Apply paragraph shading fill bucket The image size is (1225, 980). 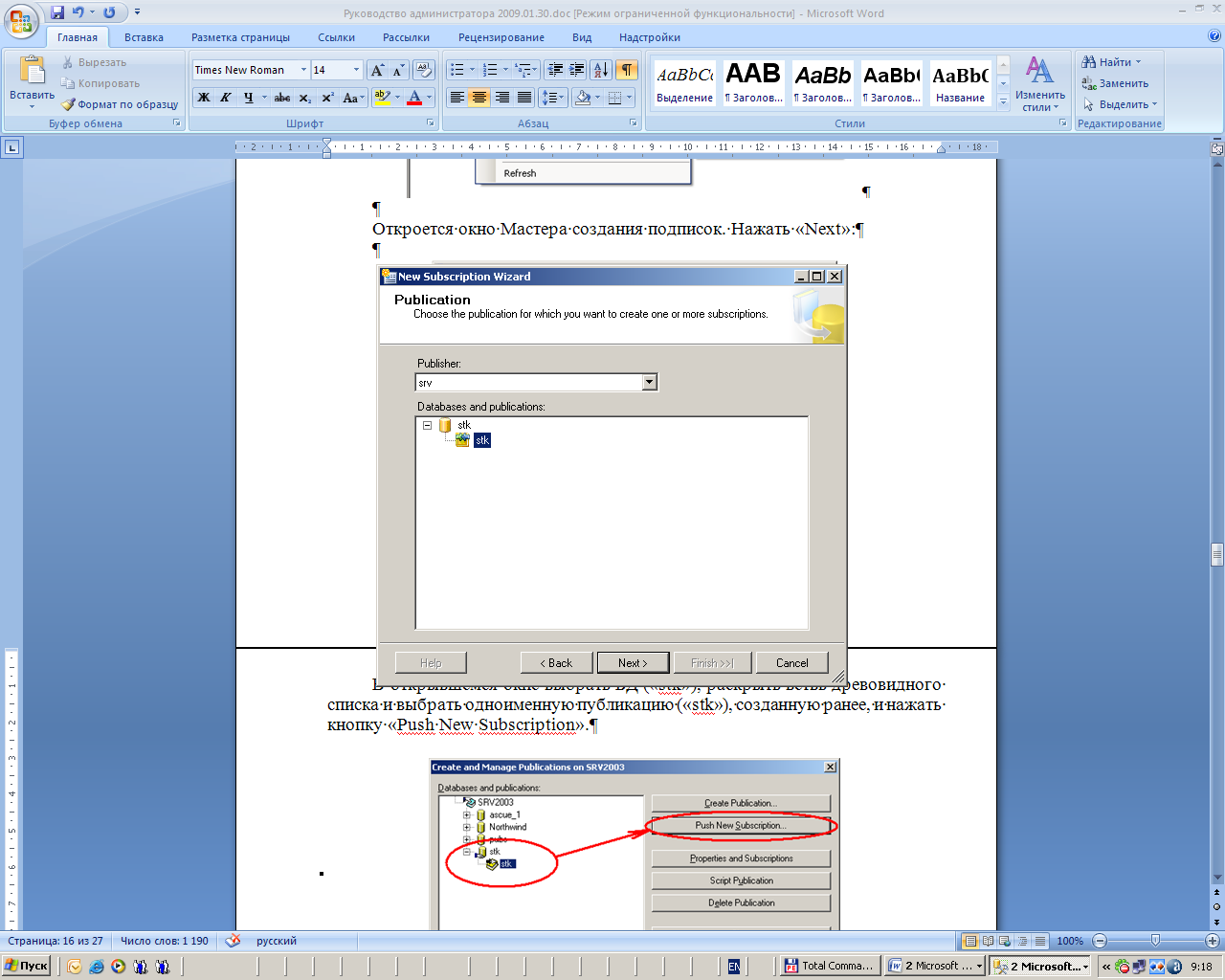[x=583, y=98]
